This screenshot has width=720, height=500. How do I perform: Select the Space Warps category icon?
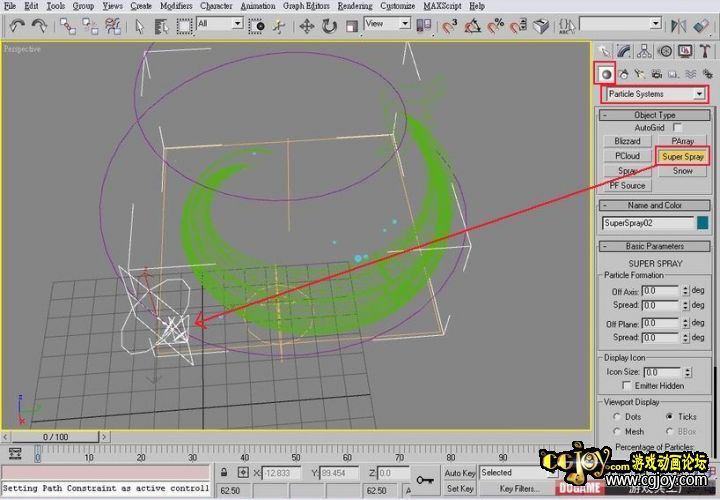point(690,74)
